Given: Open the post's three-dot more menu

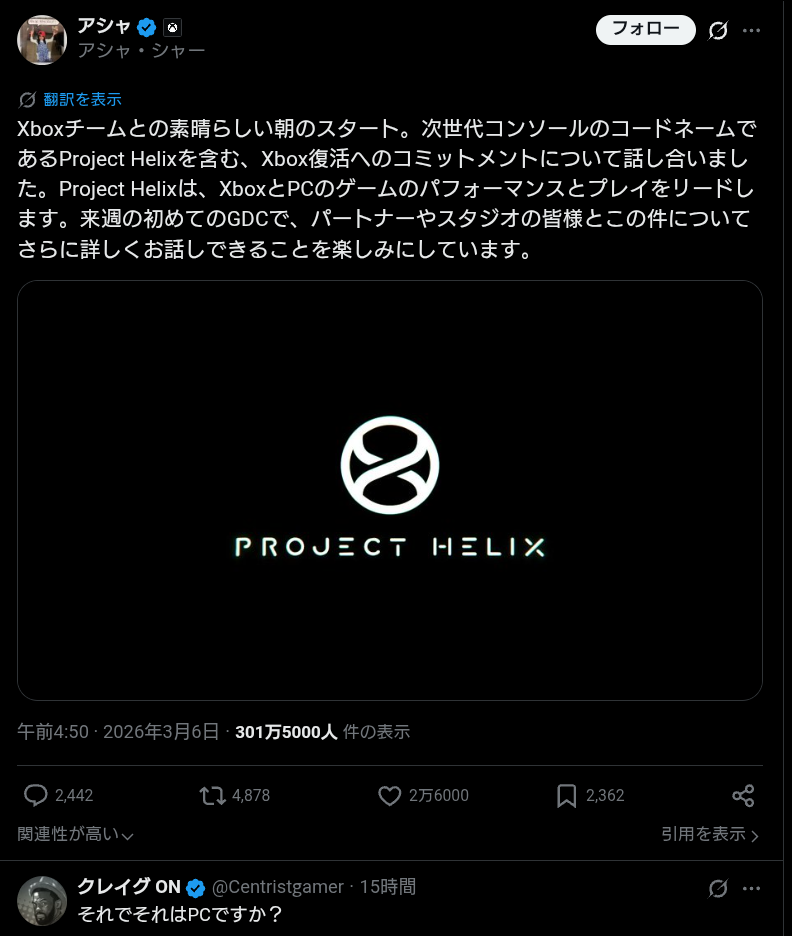Looking at the screenshot, I should tap(752, 30).
